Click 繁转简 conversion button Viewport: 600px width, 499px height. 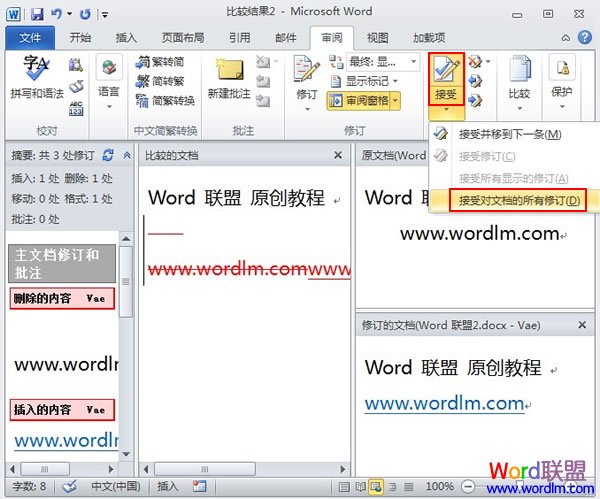click(161, 62)
